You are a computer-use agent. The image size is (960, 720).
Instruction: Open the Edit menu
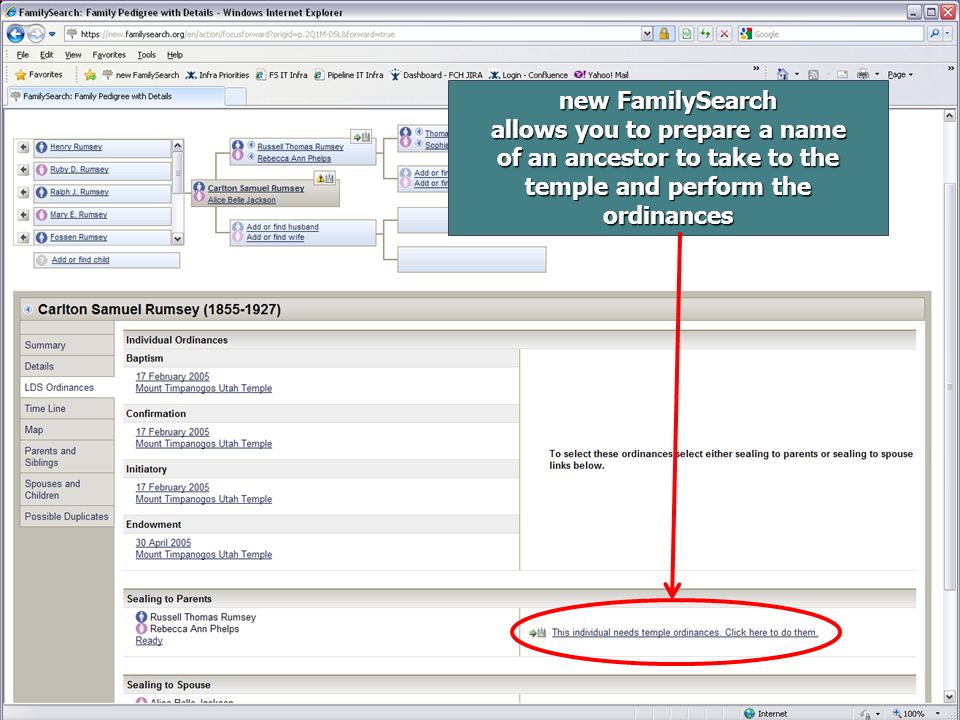(x=47, y=54)
